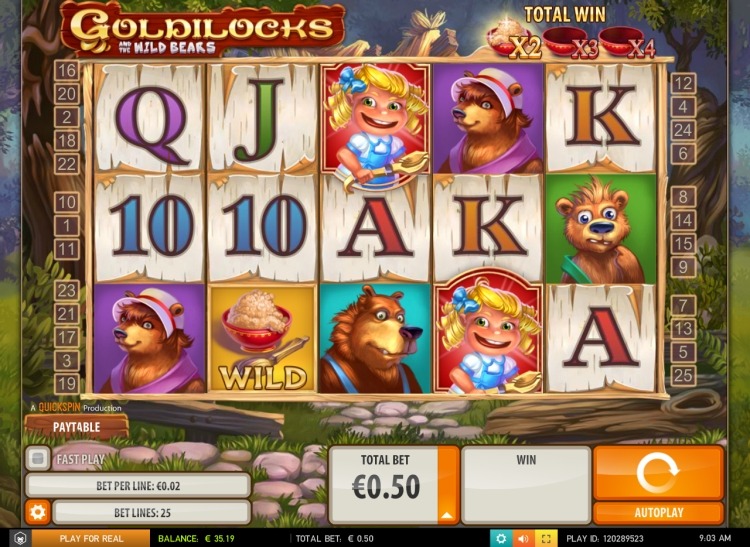Image resolution: width=750 pixels, height=547 pixels.
Task: Toggle the Fast Play checkbox
Action: pos(37,459)
